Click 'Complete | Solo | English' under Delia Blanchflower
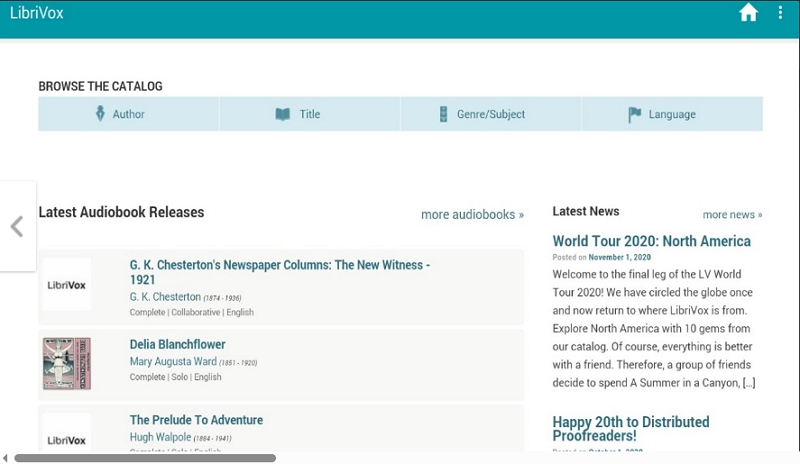The width and height of the screenshot is (800, 464). [175, 377]
